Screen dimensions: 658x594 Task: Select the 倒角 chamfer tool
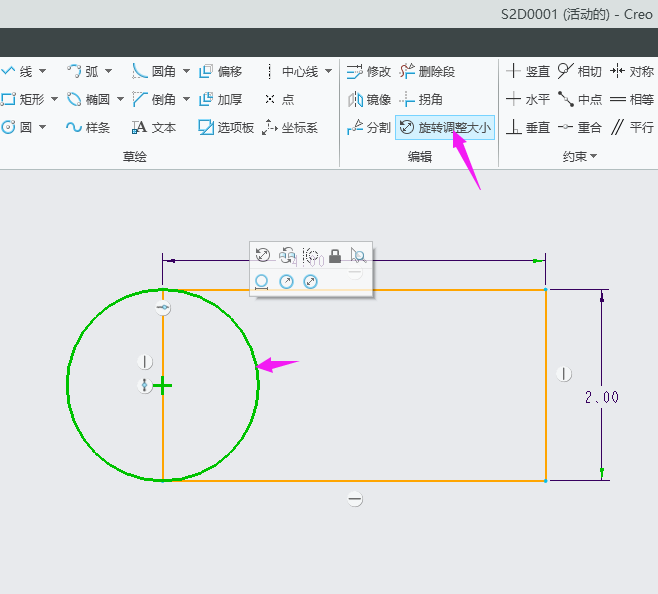point(154,99)
